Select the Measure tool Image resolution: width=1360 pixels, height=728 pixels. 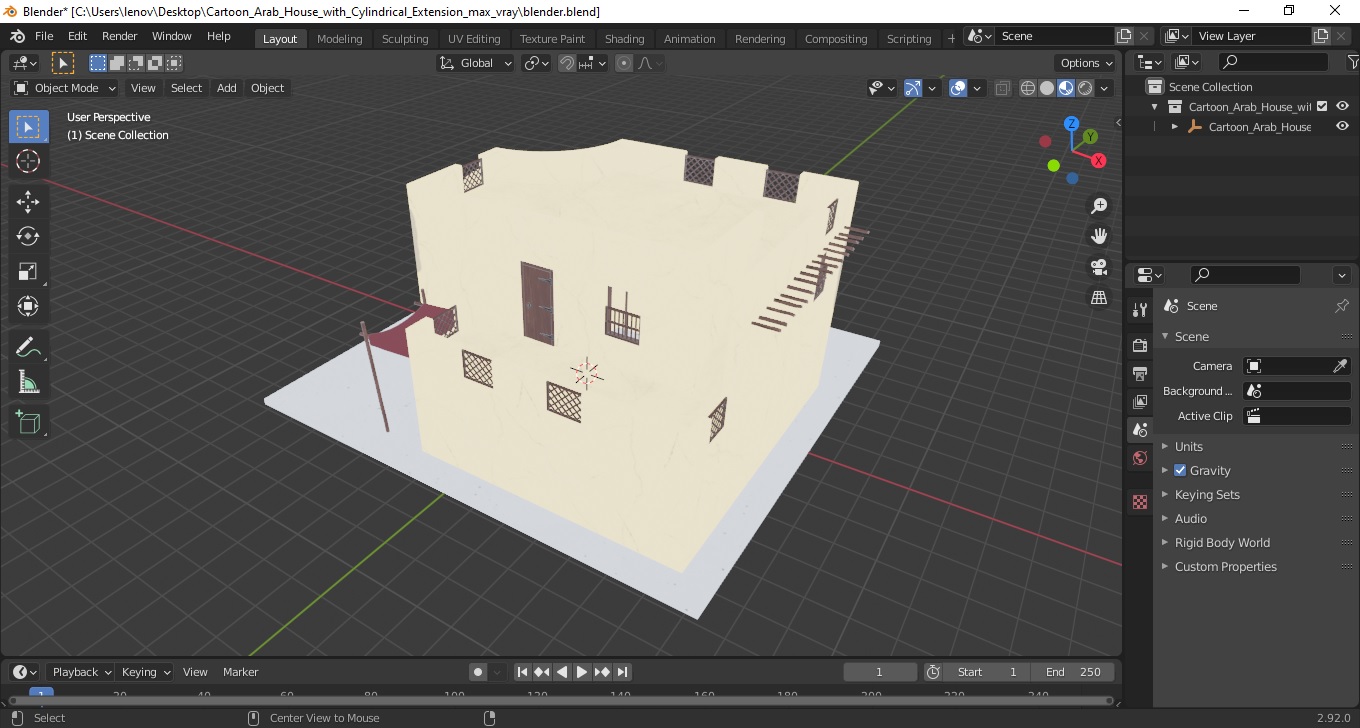[28, 382]
